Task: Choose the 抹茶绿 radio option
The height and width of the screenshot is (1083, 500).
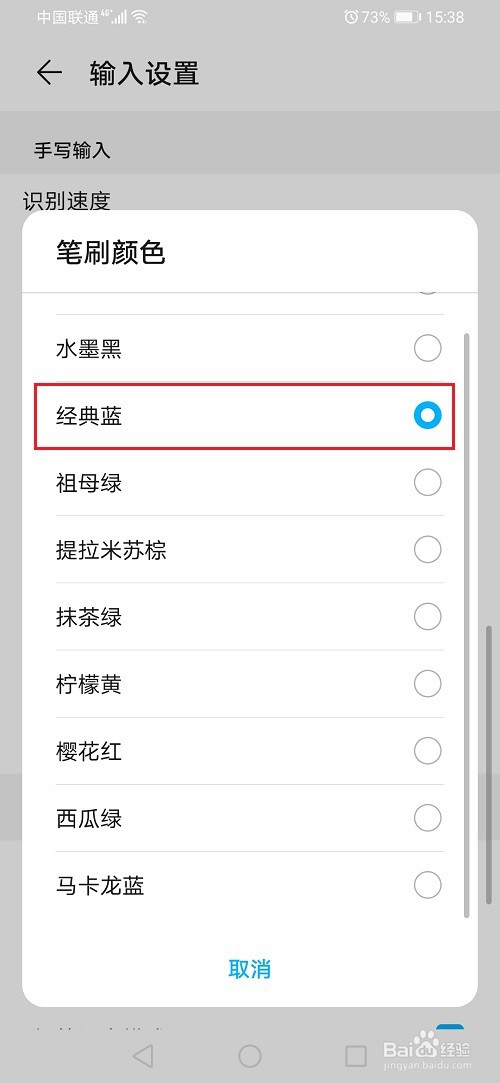Action: pyautogui.click(x=427, y=616)
